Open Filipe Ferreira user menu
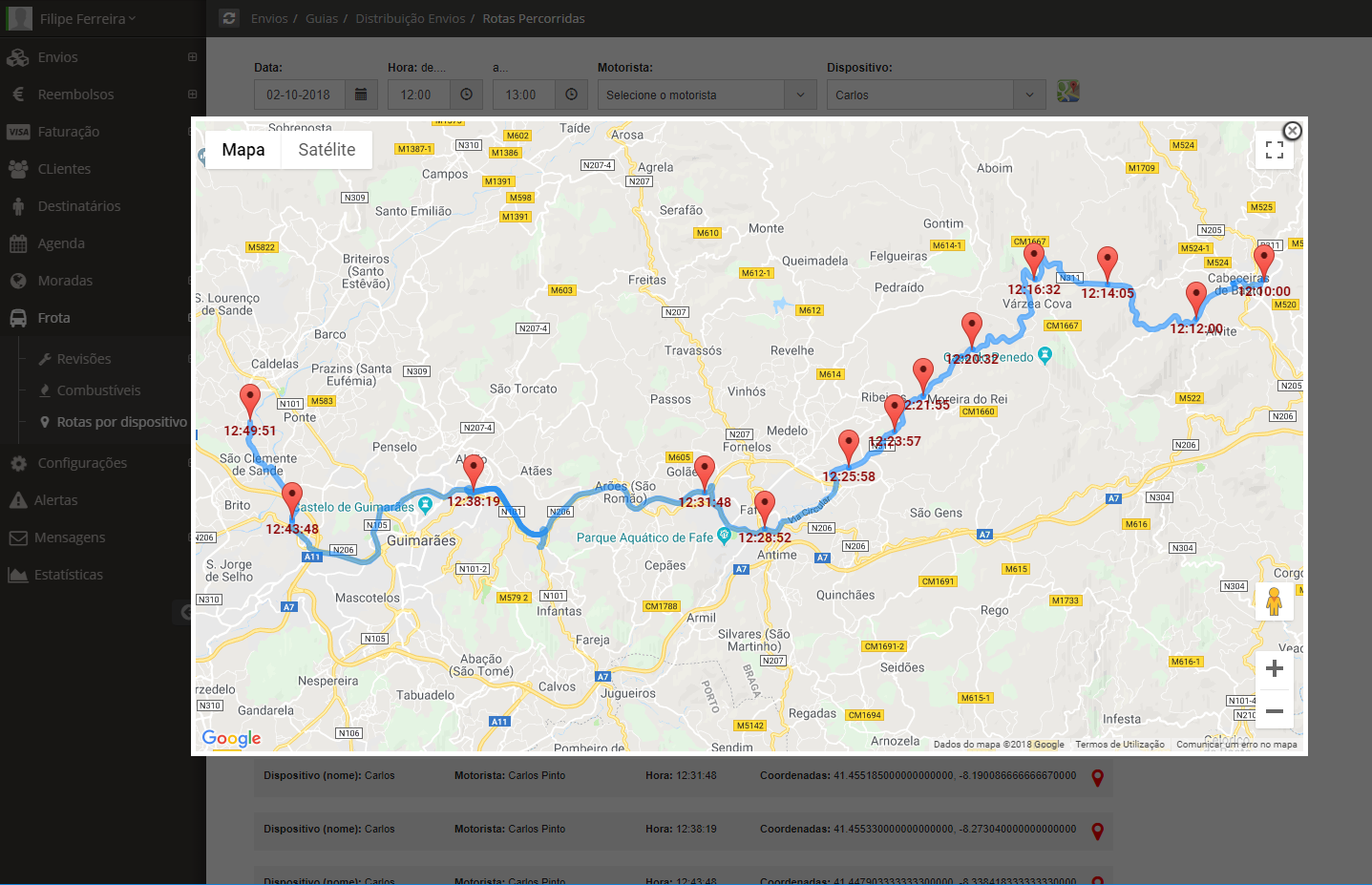Viewport: 1372px width, 885px height. point(88,19)
